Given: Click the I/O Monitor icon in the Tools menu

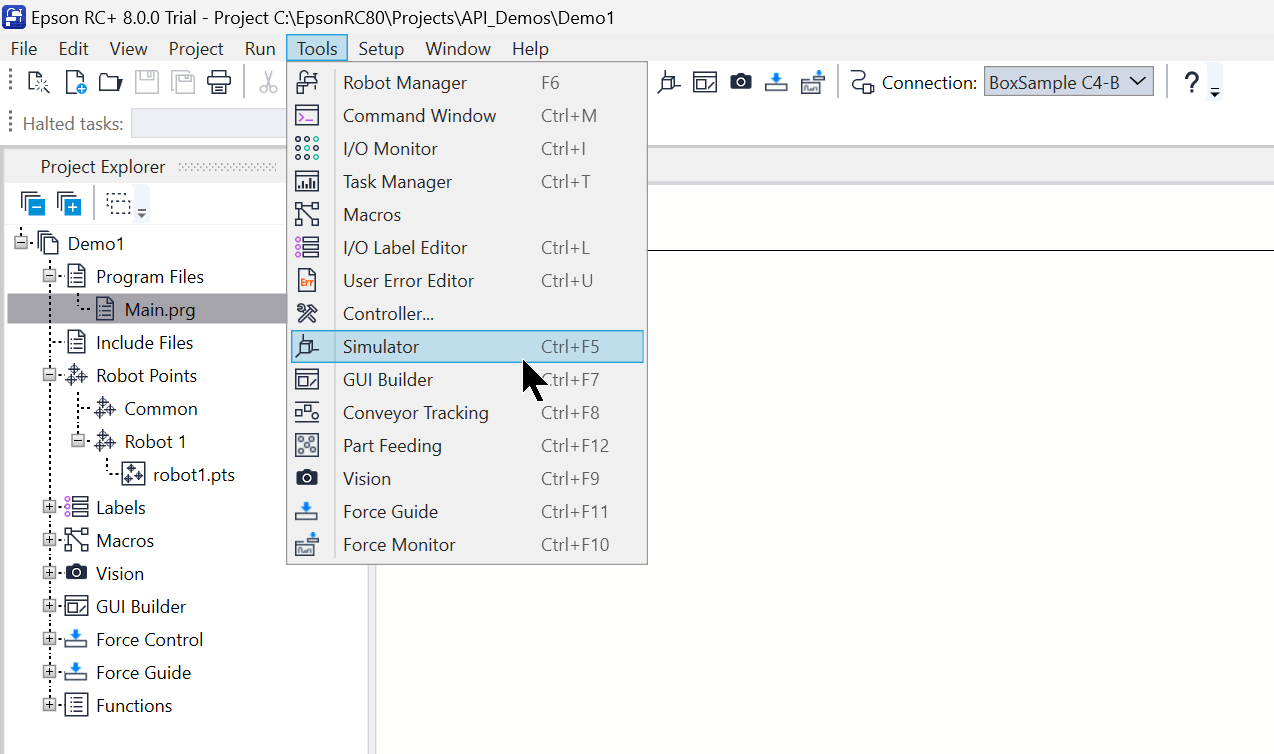Looking at the screenshot, I should point(308,149).
